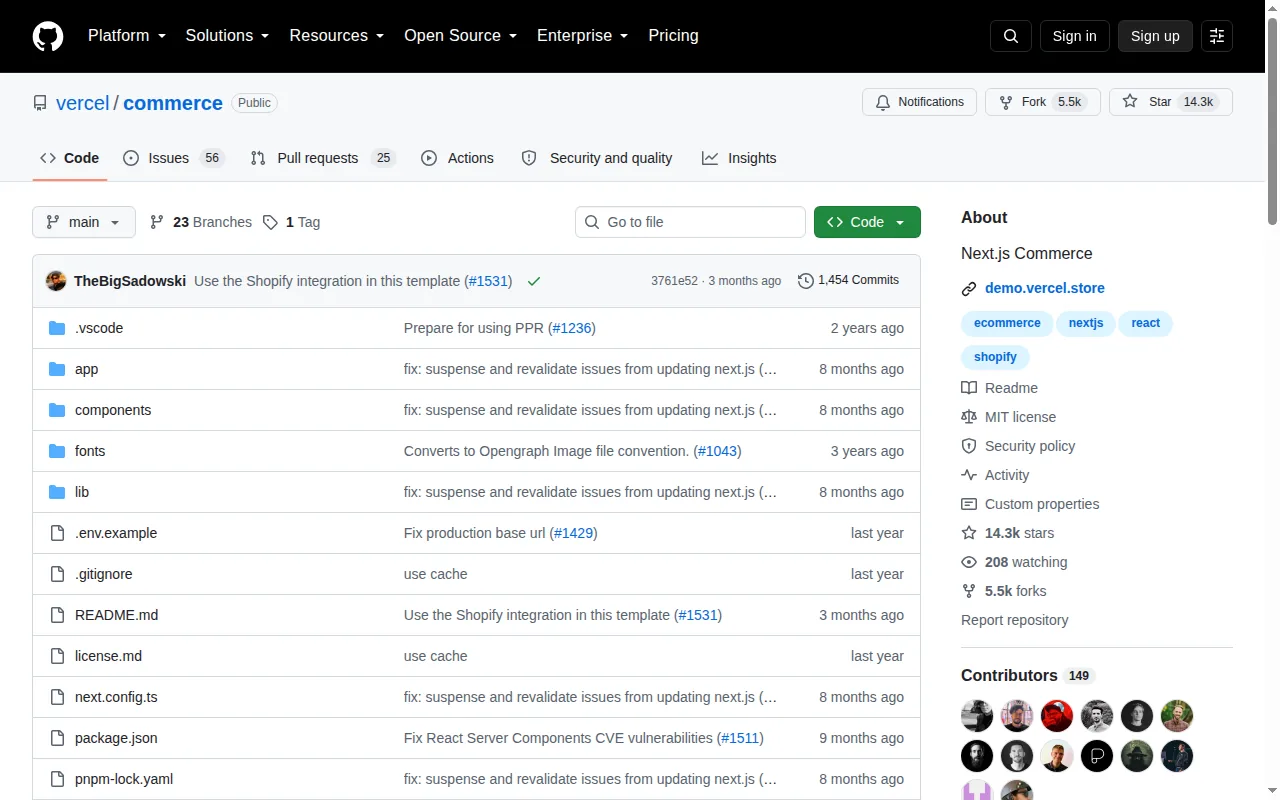Open the commerce repository name link
The height and width of the screenshot is (800, 1280).
tap(173, 103)
